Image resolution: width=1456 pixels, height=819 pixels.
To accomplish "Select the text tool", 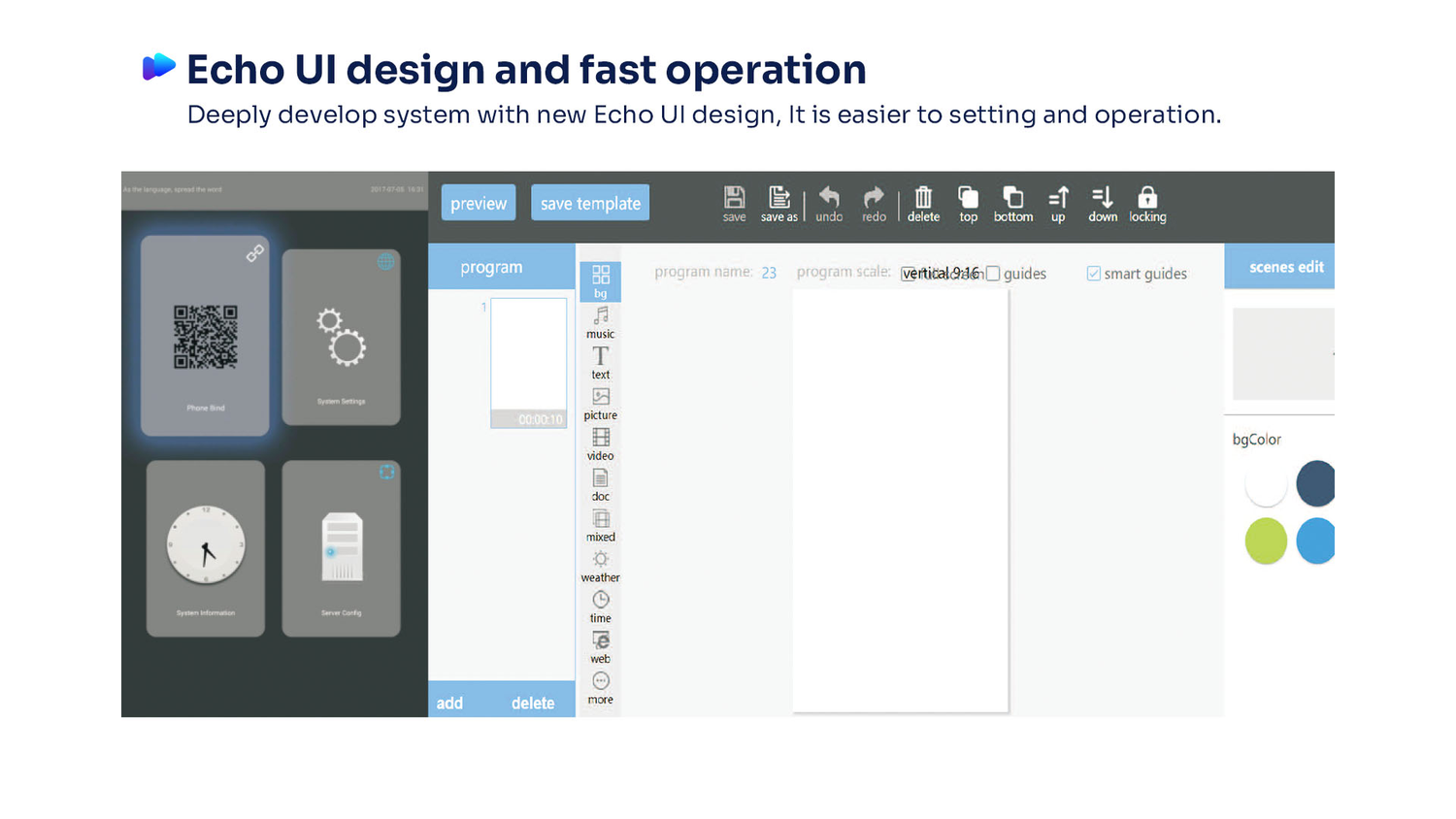I will (601, 363).
